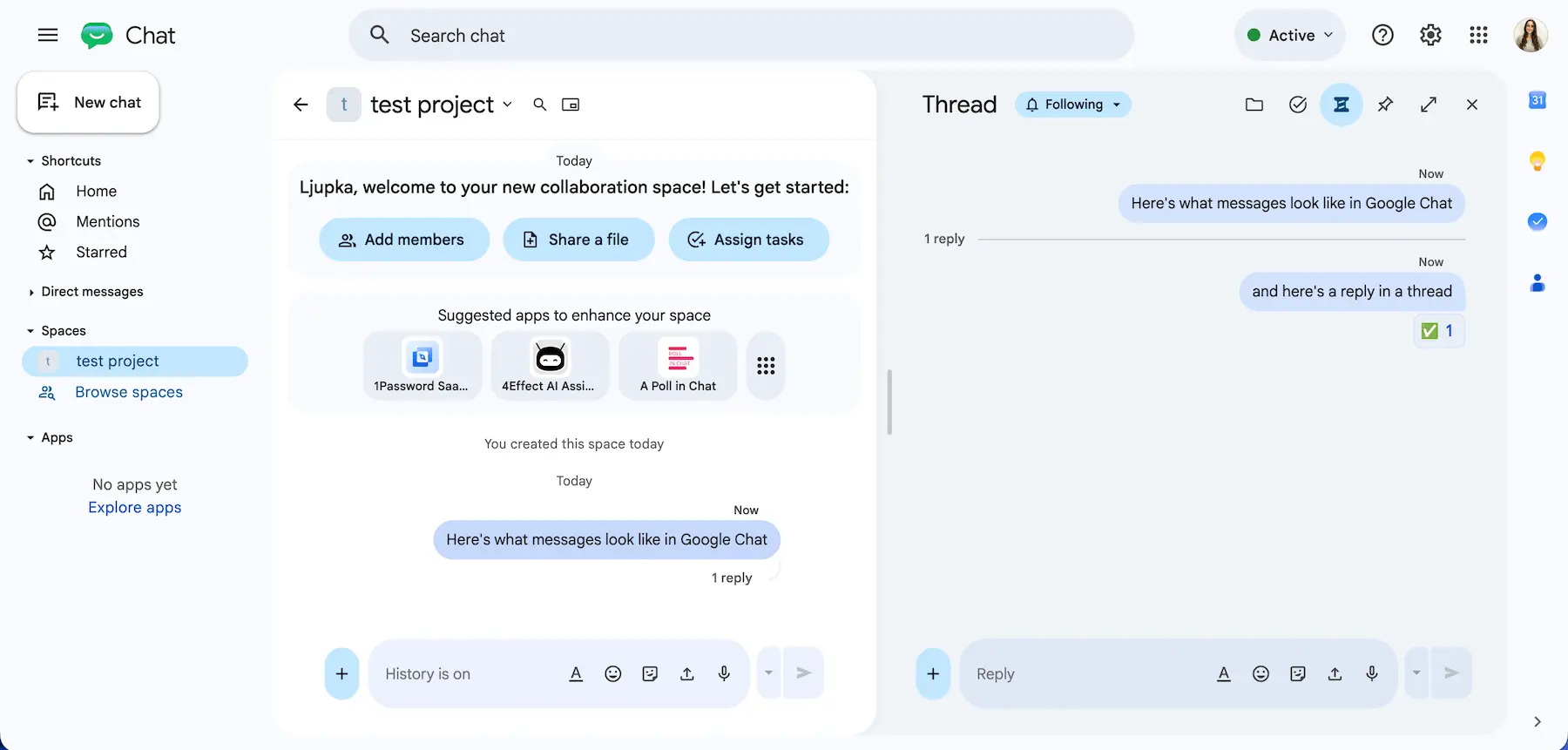The height and width of the screenshot is (750, 1568).
Task: Click the Search chat field
Action: point(741,36)
